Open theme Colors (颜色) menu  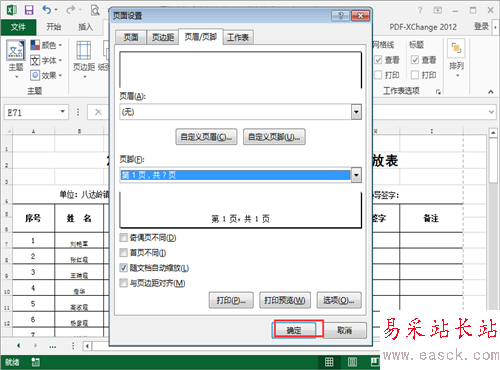point(46,45)
